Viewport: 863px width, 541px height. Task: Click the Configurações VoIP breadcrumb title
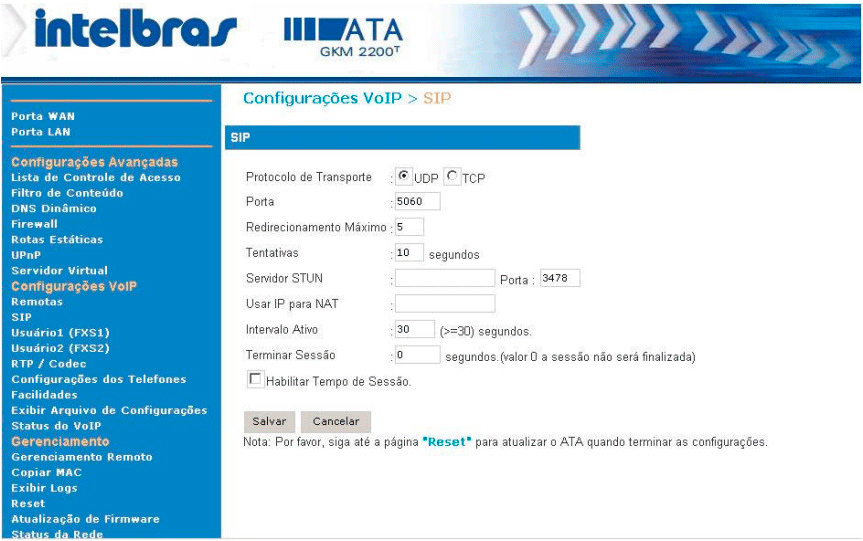coord(323,98)
